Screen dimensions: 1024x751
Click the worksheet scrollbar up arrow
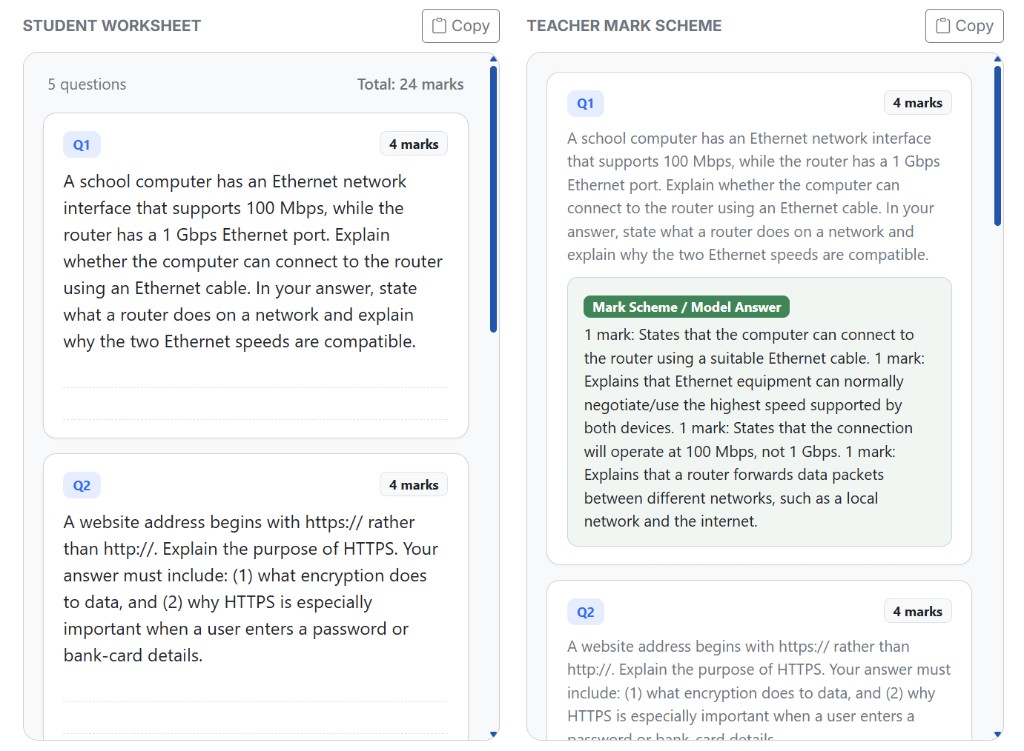(x=494, y=59)
